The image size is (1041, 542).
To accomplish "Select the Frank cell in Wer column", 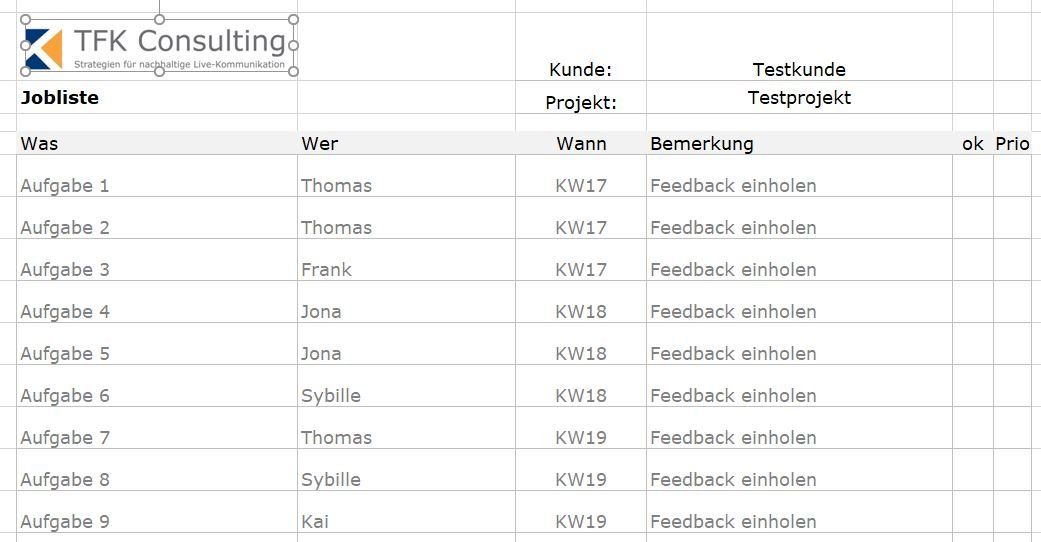I will point(406,260).
